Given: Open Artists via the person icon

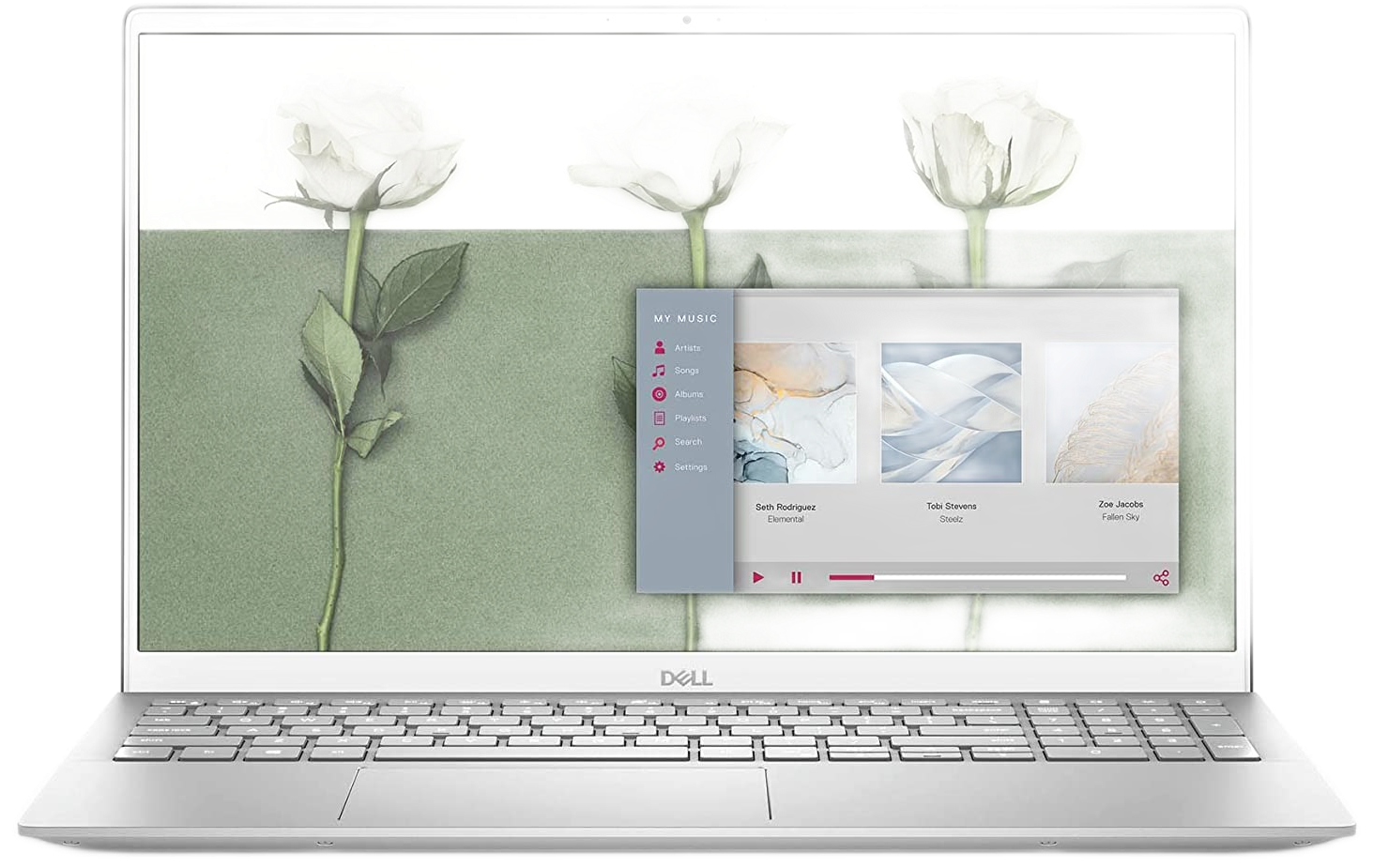Looking at the screenshot, I should click(x=660, y=347).
